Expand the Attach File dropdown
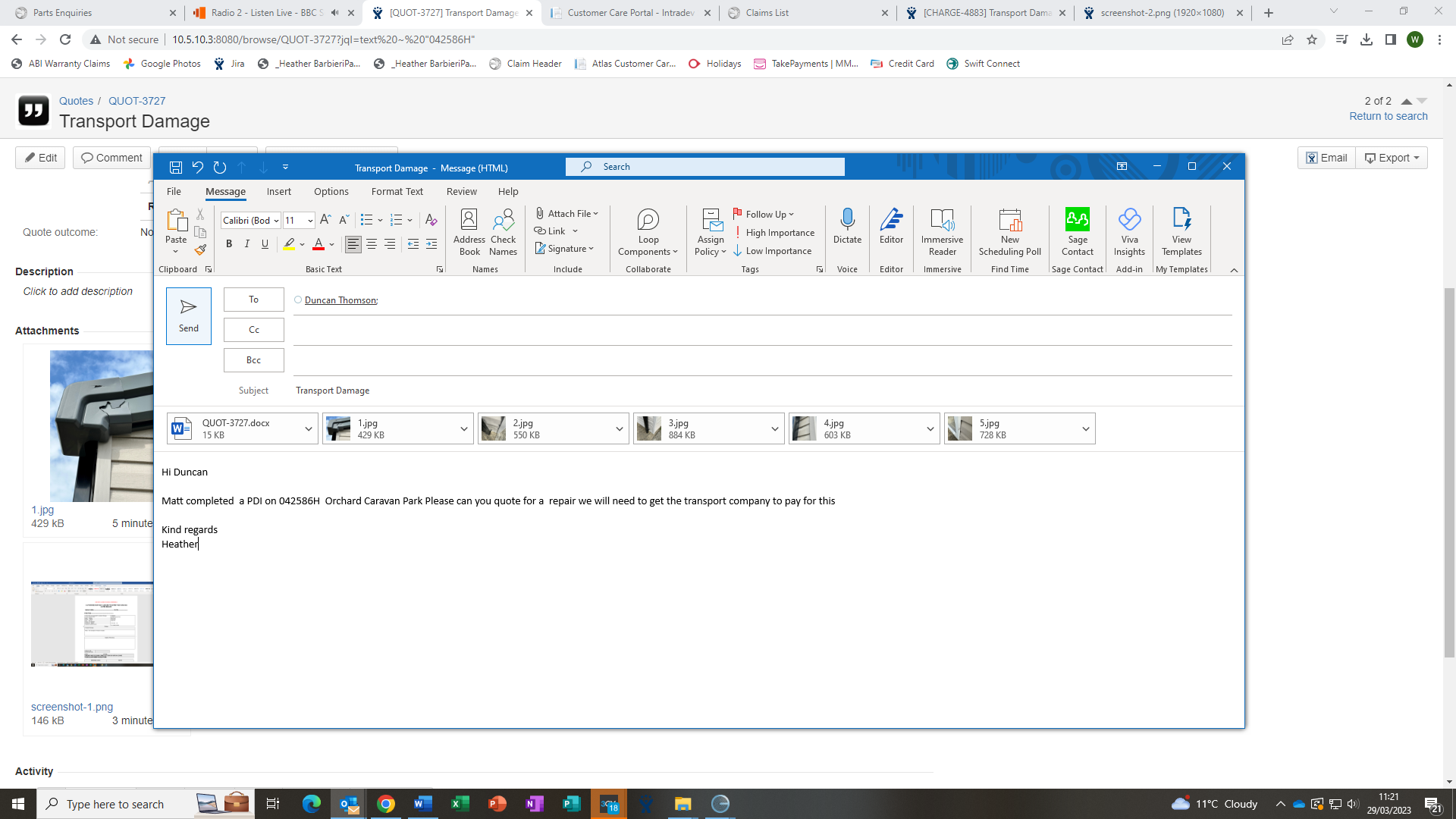 pos(596,214)
